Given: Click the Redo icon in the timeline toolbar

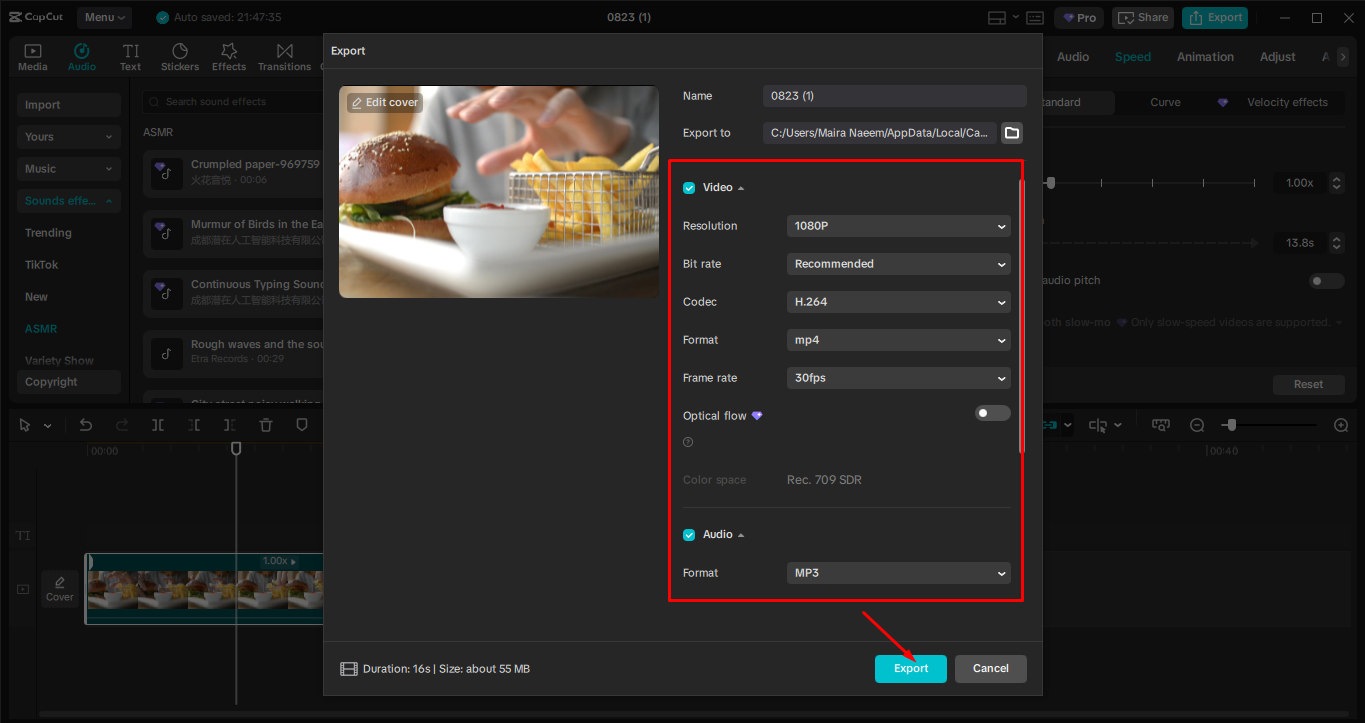Looking at the screenshot, I should [x=121, y=424].
